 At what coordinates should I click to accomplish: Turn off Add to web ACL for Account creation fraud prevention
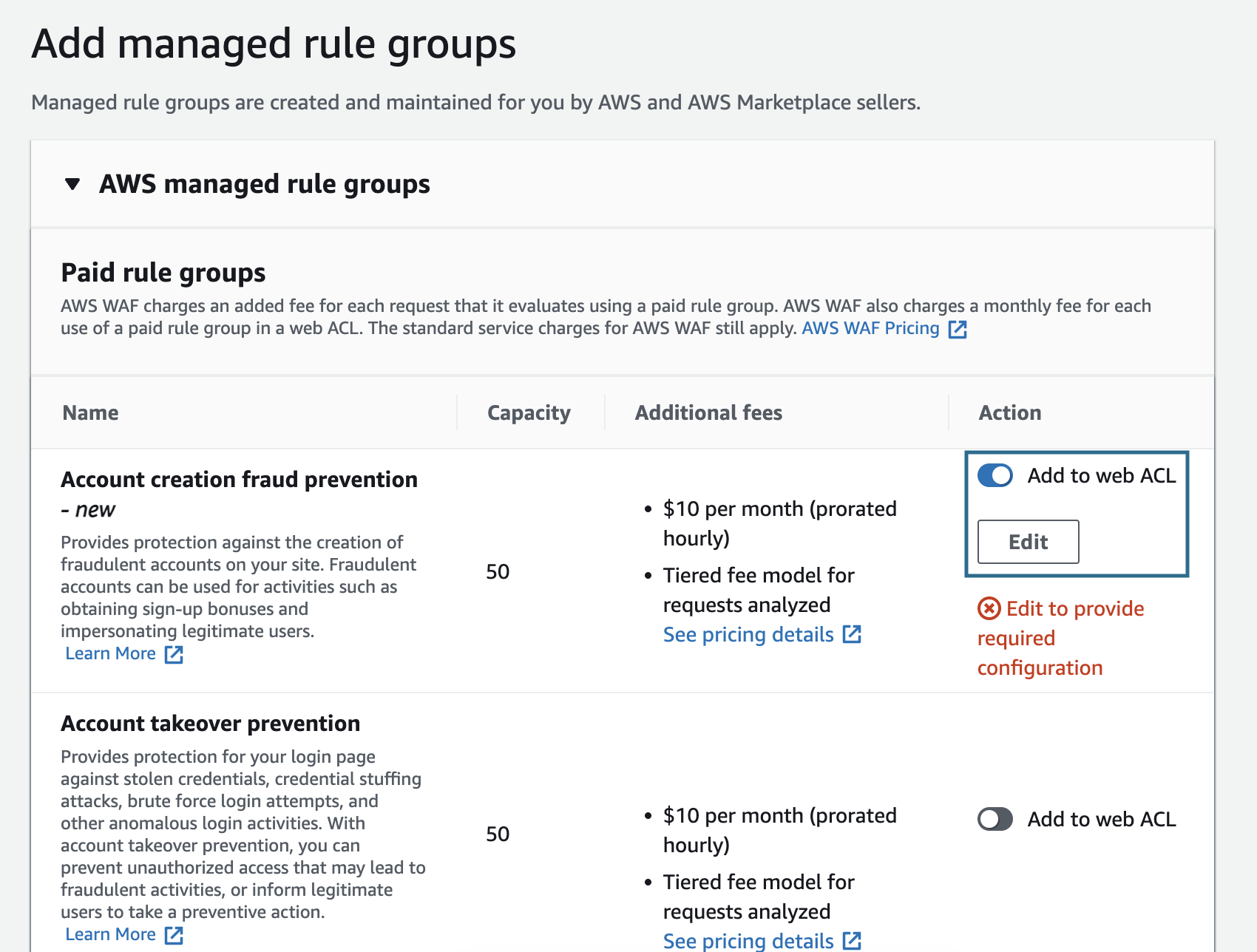point(995,475)
